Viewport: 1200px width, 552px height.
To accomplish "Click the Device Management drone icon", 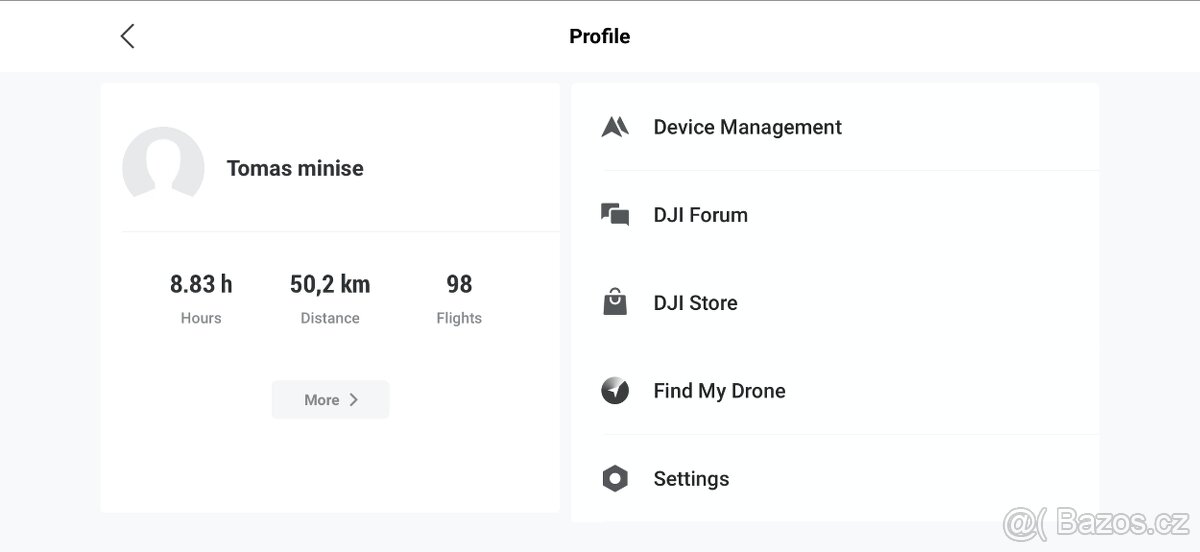I will 615,127.
